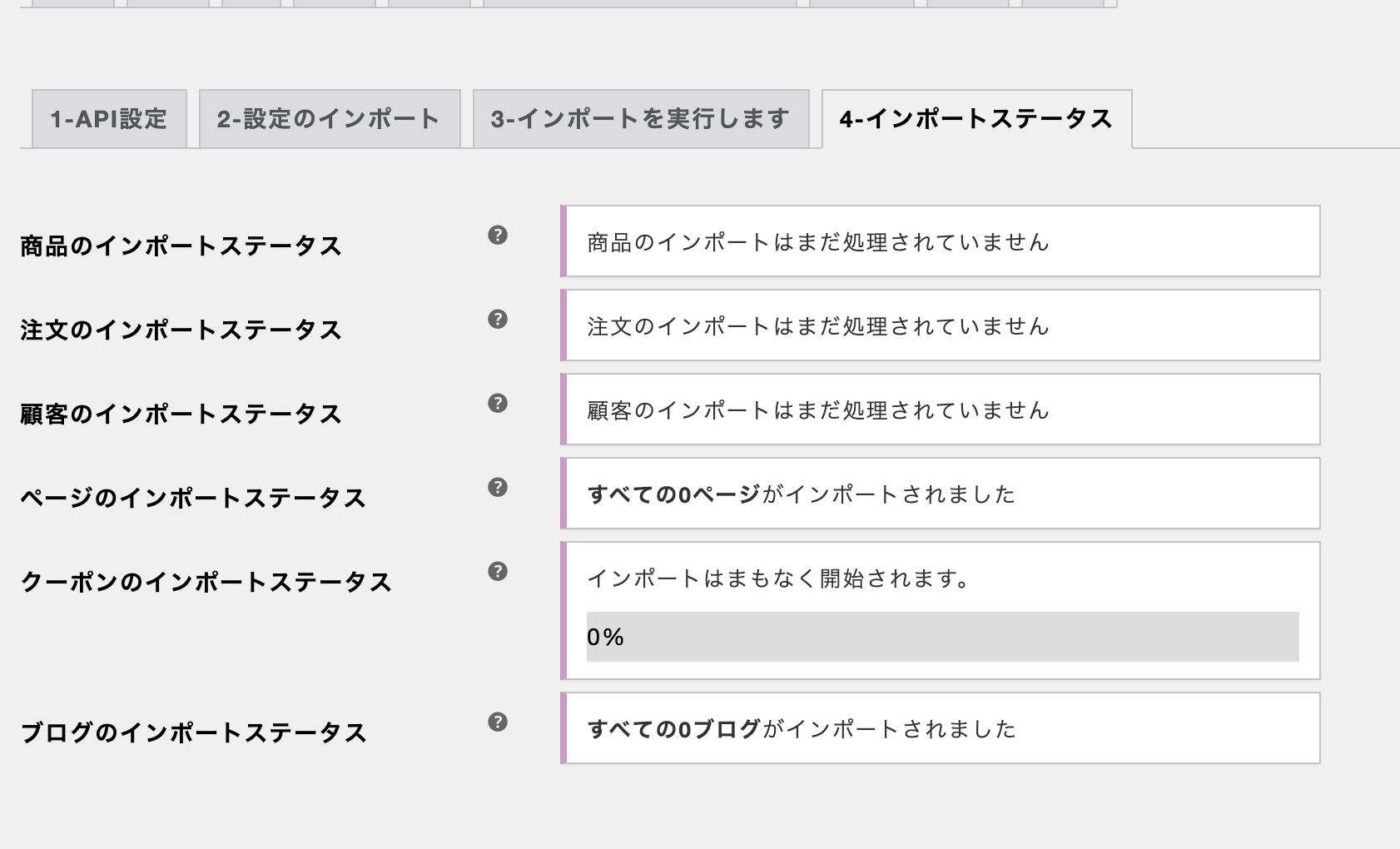Screen dimensions: 1400x849
Task: Click the 注文のインポートはまだ処理されていません notice
Action: coord(941,325)
